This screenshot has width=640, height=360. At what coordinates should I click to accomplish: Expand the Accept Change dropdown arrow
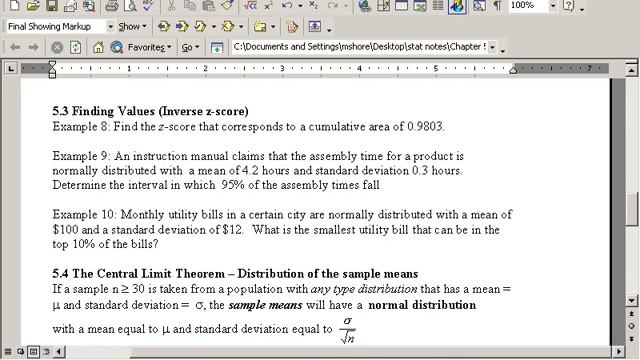pyautogui.click(x=213, y=27)
